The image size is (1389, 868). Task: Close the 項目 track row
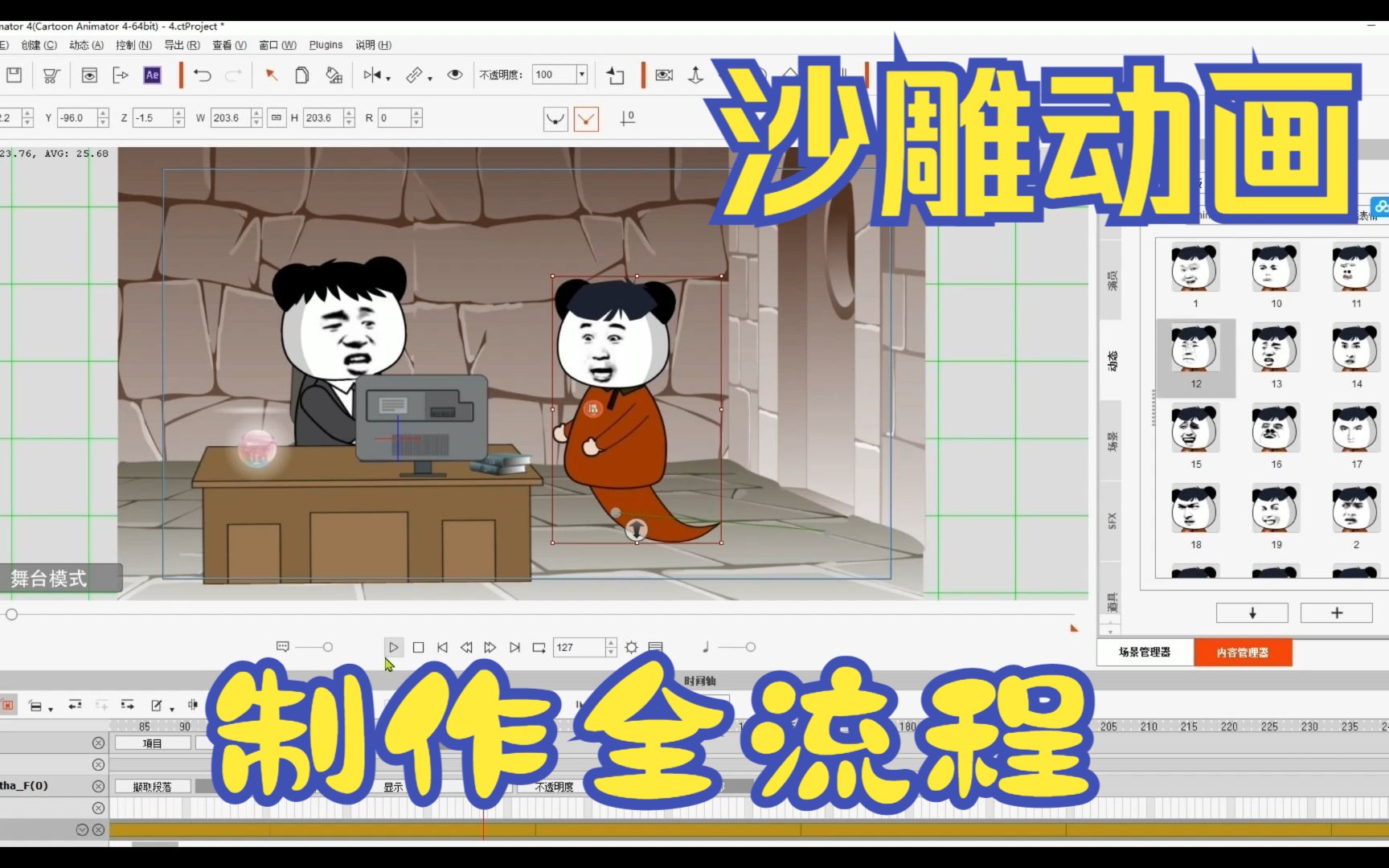tap(98, 743)
